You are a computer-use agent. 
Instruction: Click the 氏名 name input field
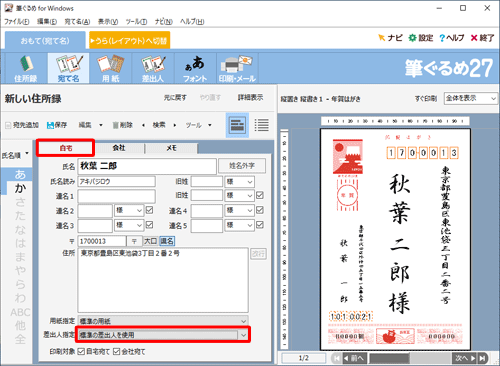(147, 166)
